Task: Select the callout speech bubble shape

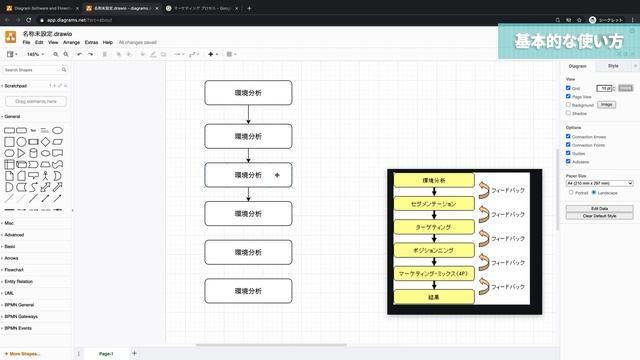Action: coord(33,176)
